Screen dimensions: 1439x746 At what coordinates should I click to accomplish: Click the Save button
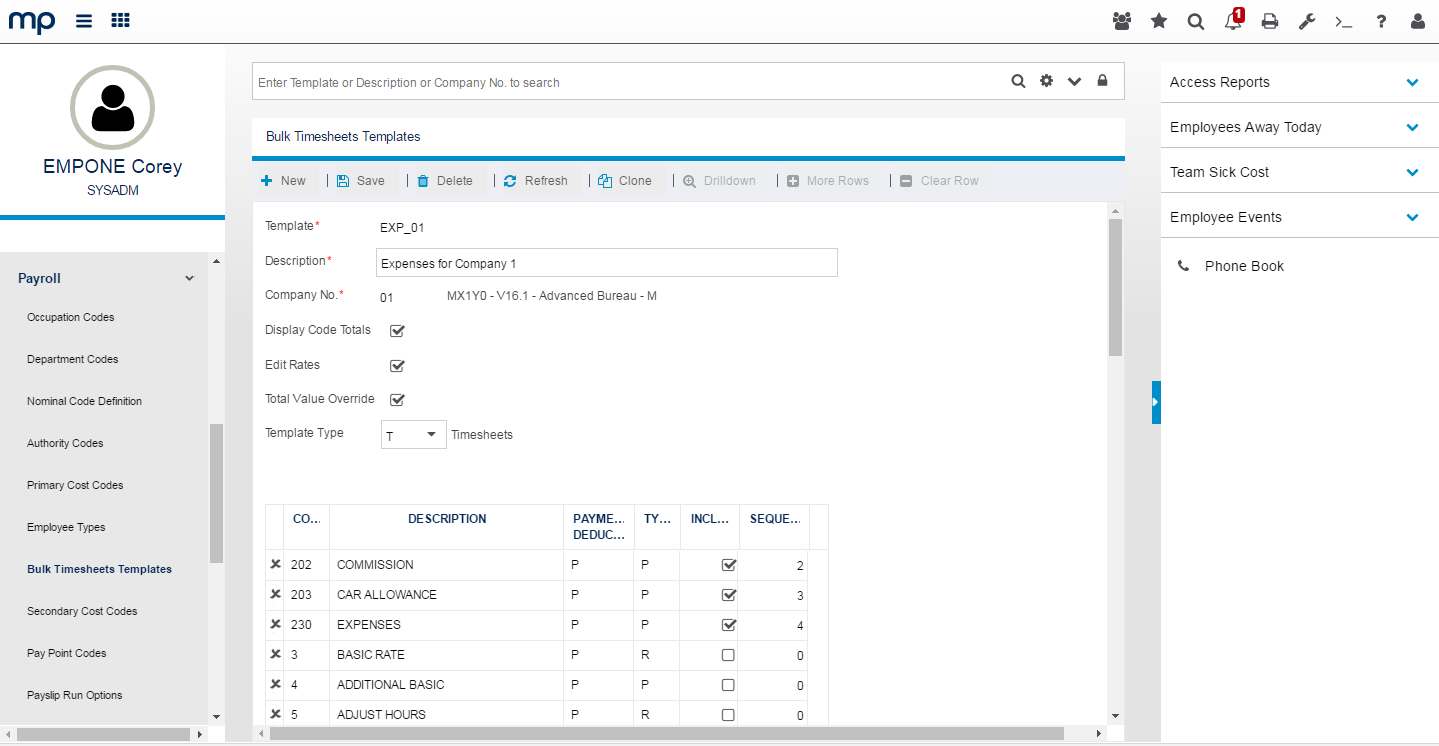click(361, 181)
